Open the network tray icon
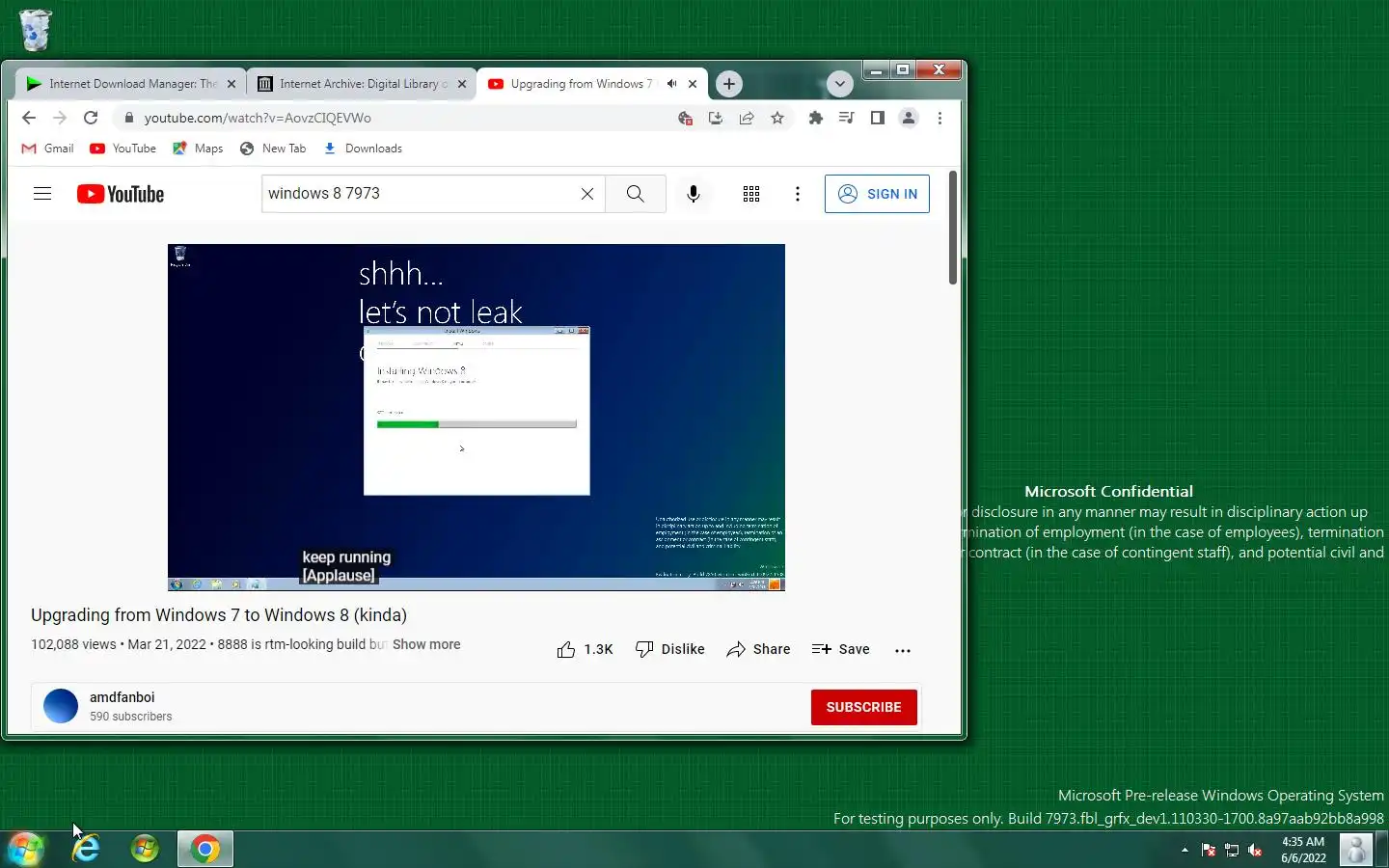1389x868 pixels. [1232, 850]
